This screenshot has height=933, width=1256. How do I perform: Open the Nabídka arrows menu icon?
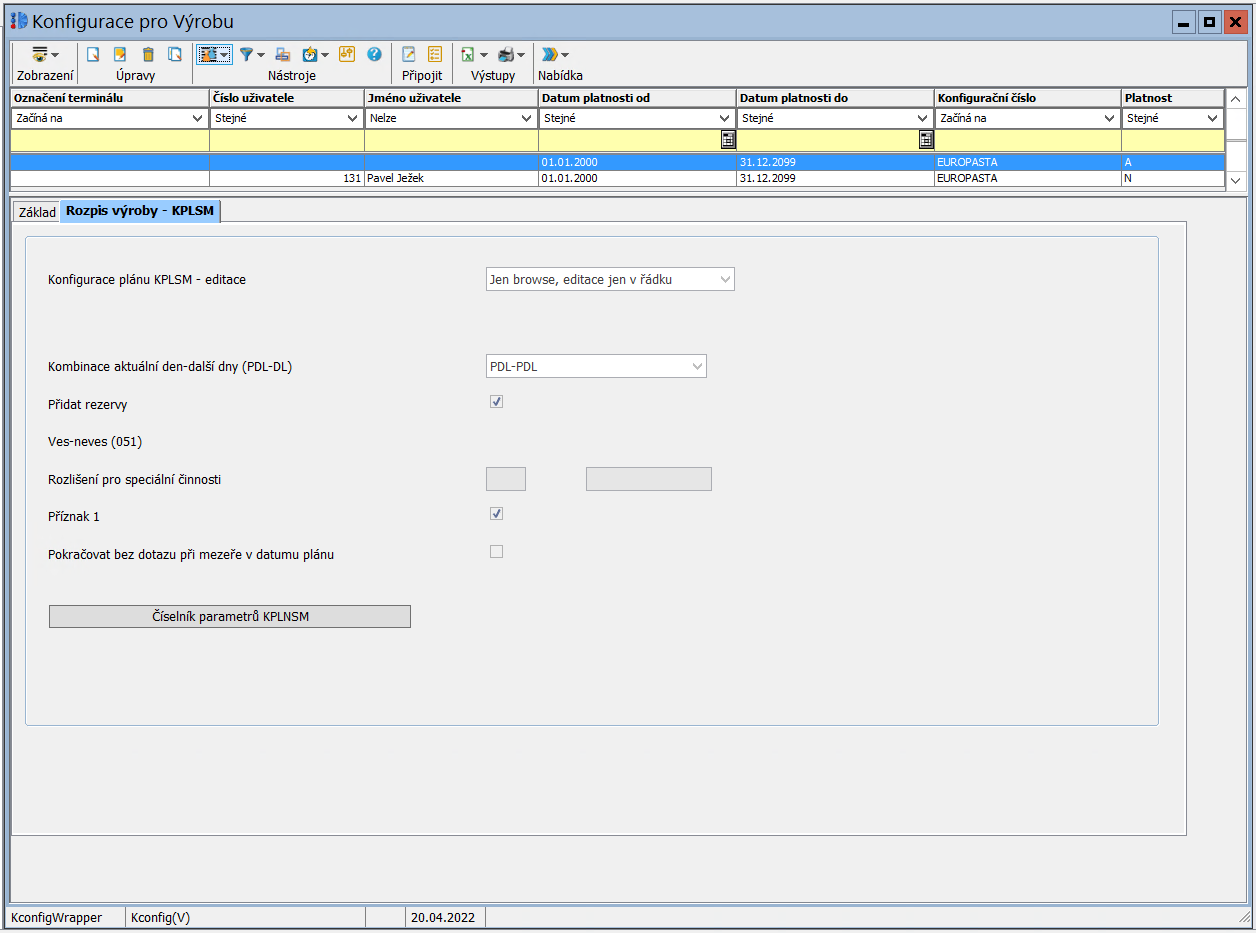pyautogui.click(x=550, y=55)
